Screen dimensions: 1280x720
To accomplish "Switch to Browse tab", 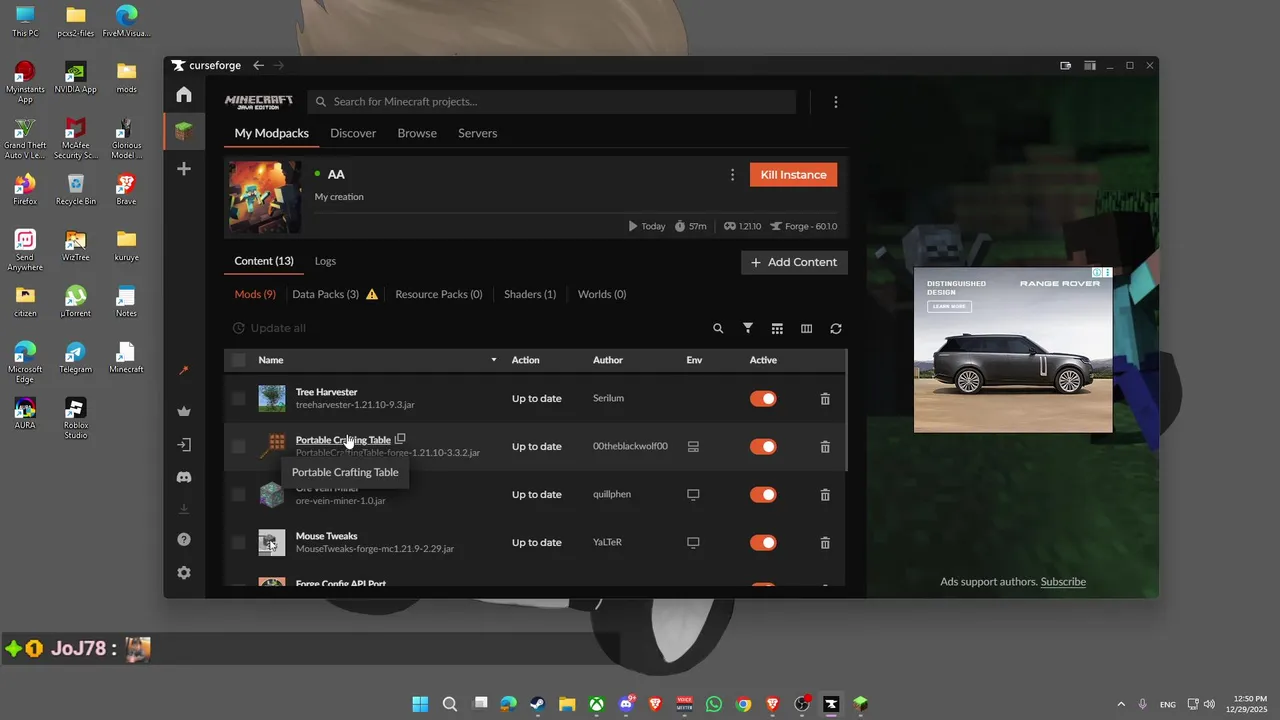I will [x=417, y=133].
